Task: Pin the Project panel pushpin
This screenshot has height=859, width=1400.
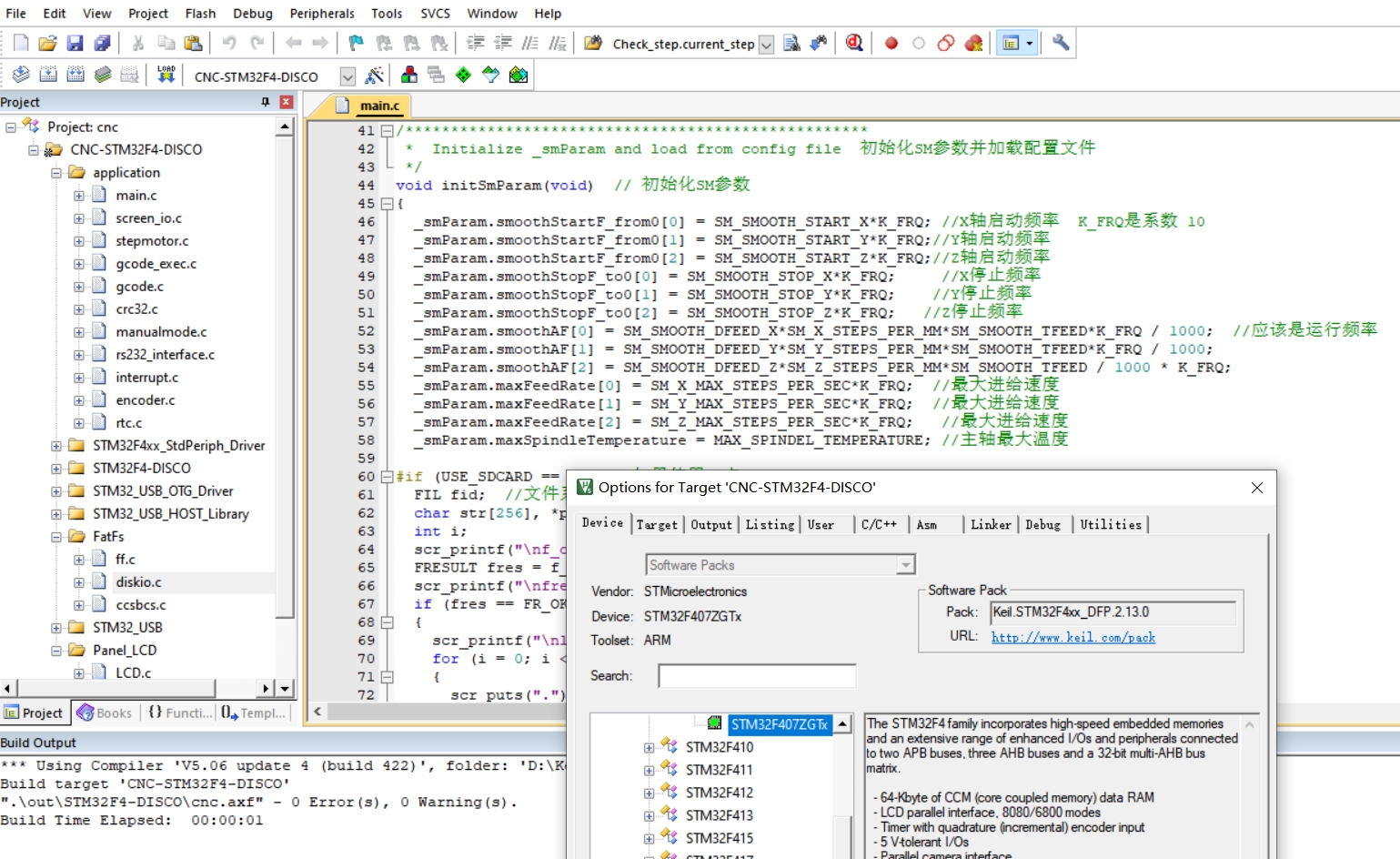Action: click(265, 103)
